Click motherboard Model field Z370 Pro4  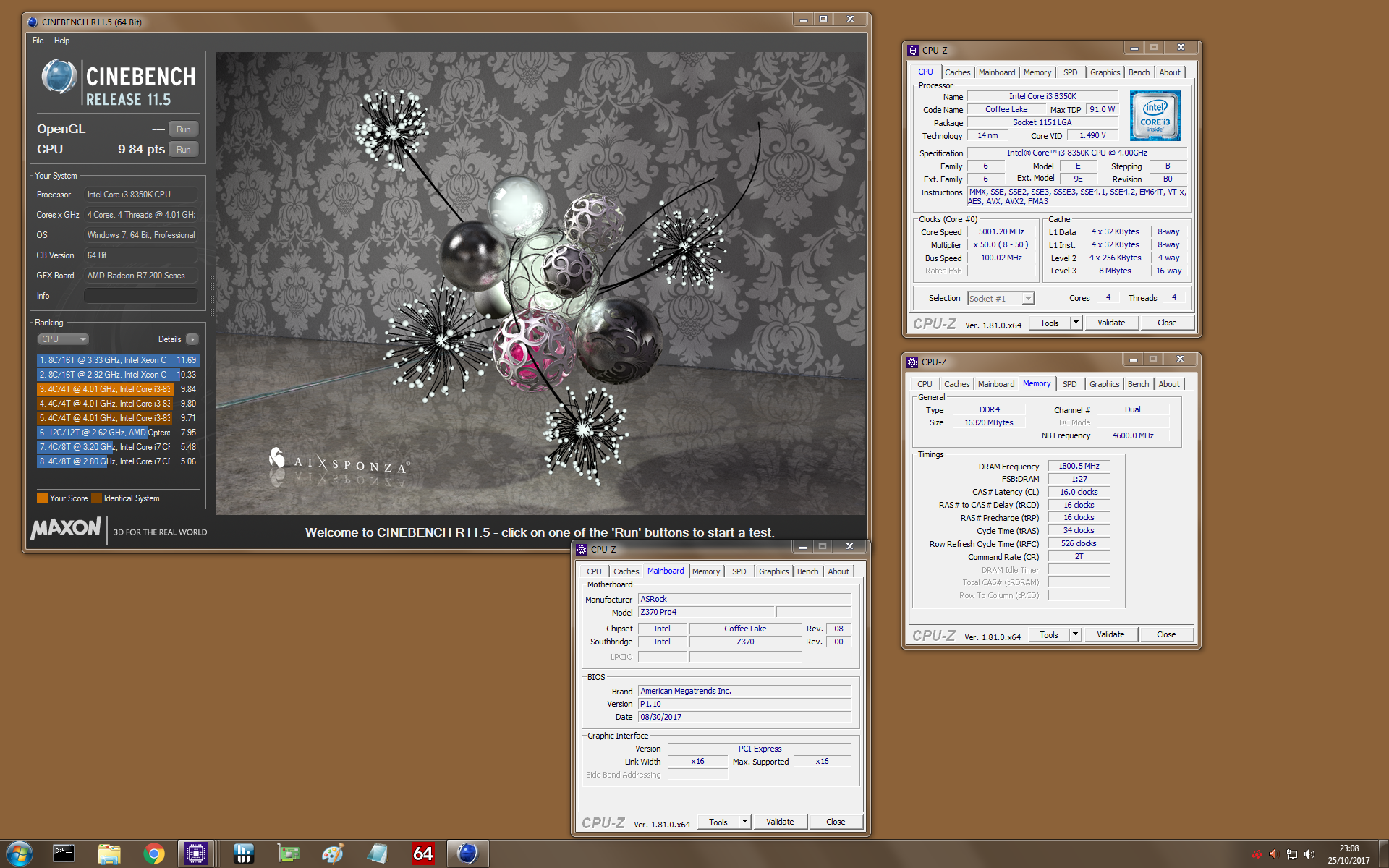pyautogui.click(x=705, y=613)
